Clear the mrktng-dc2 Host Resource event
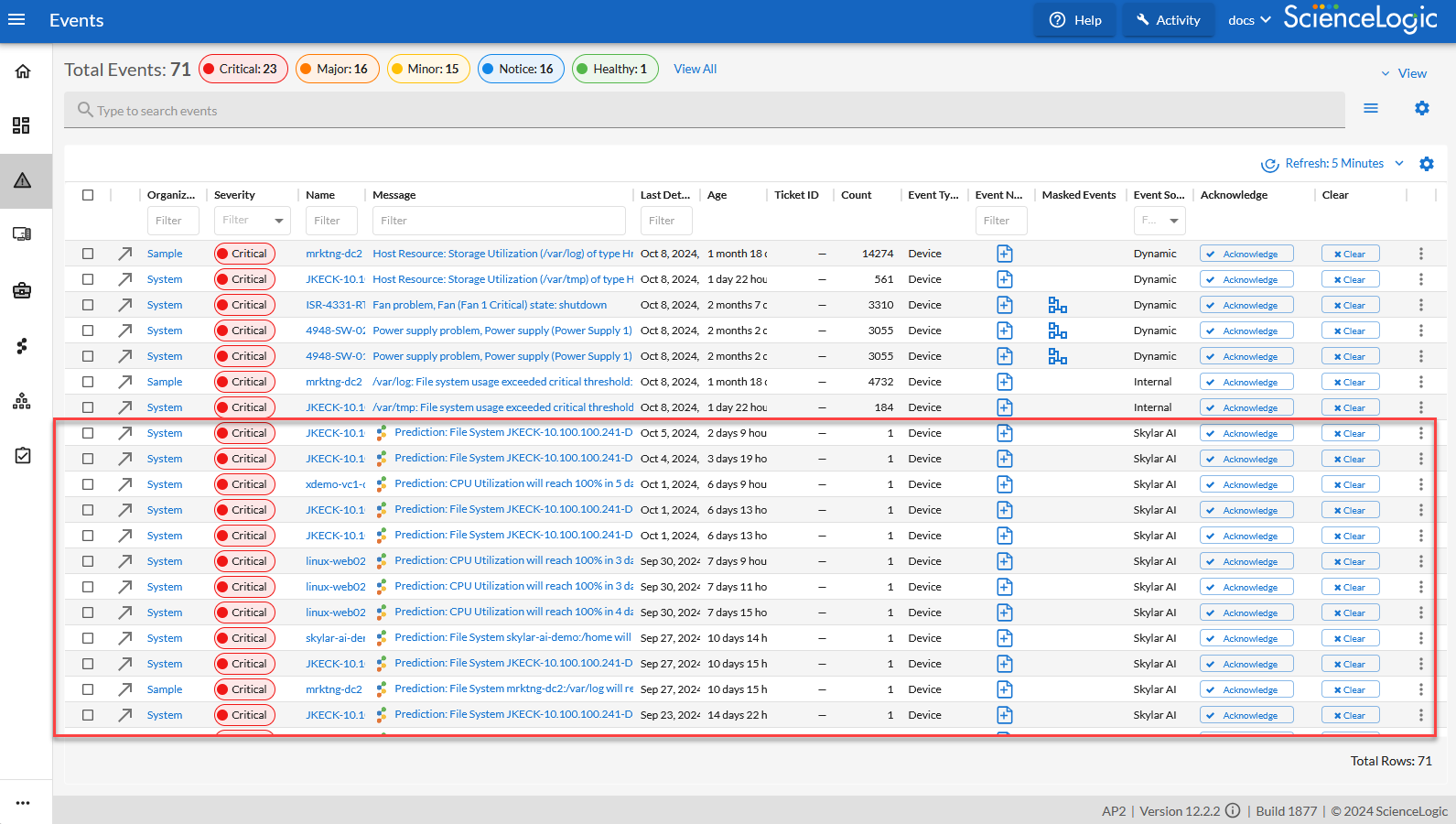 pos(1351,254)
